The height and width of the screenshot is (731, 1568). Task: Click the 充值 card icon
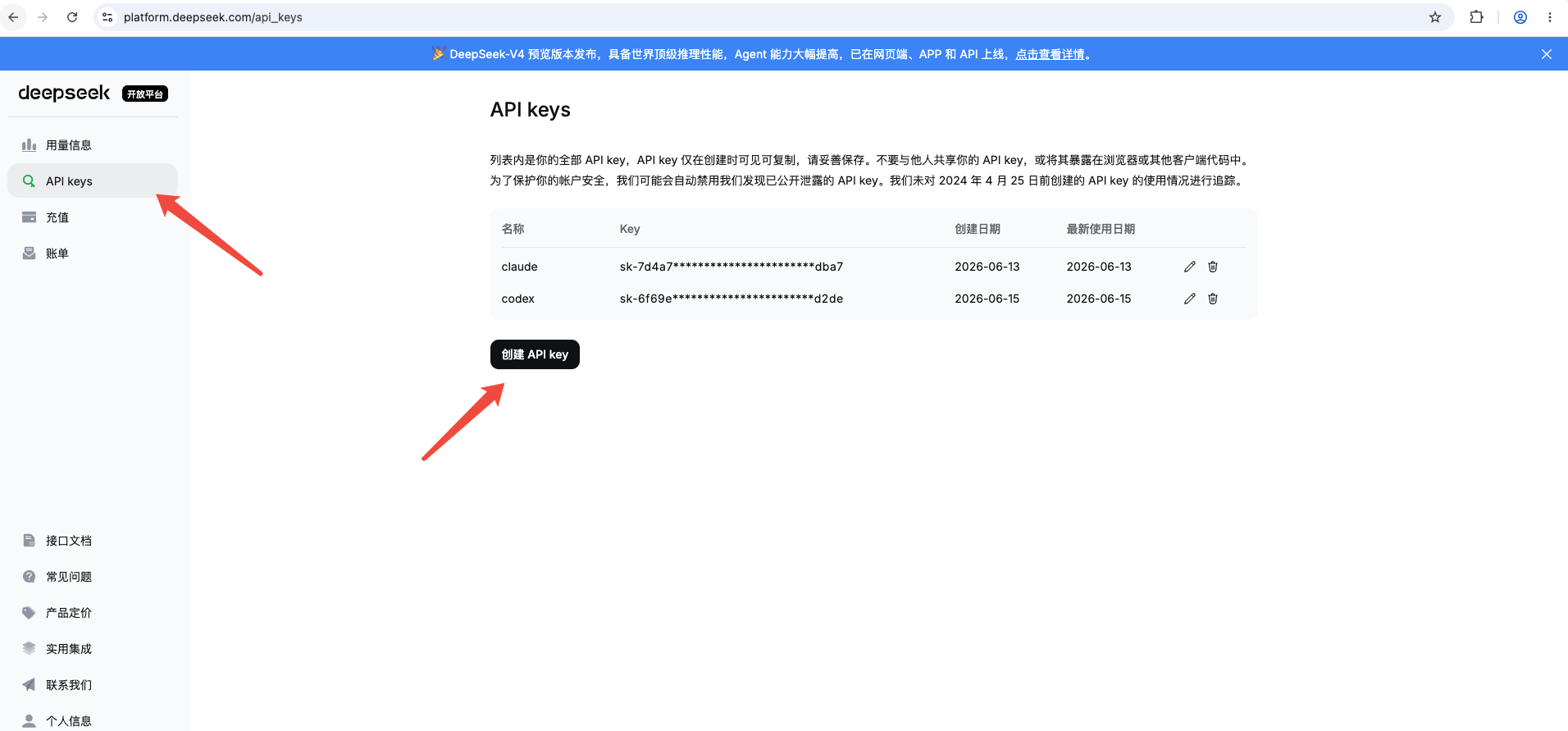pos(29,217)
